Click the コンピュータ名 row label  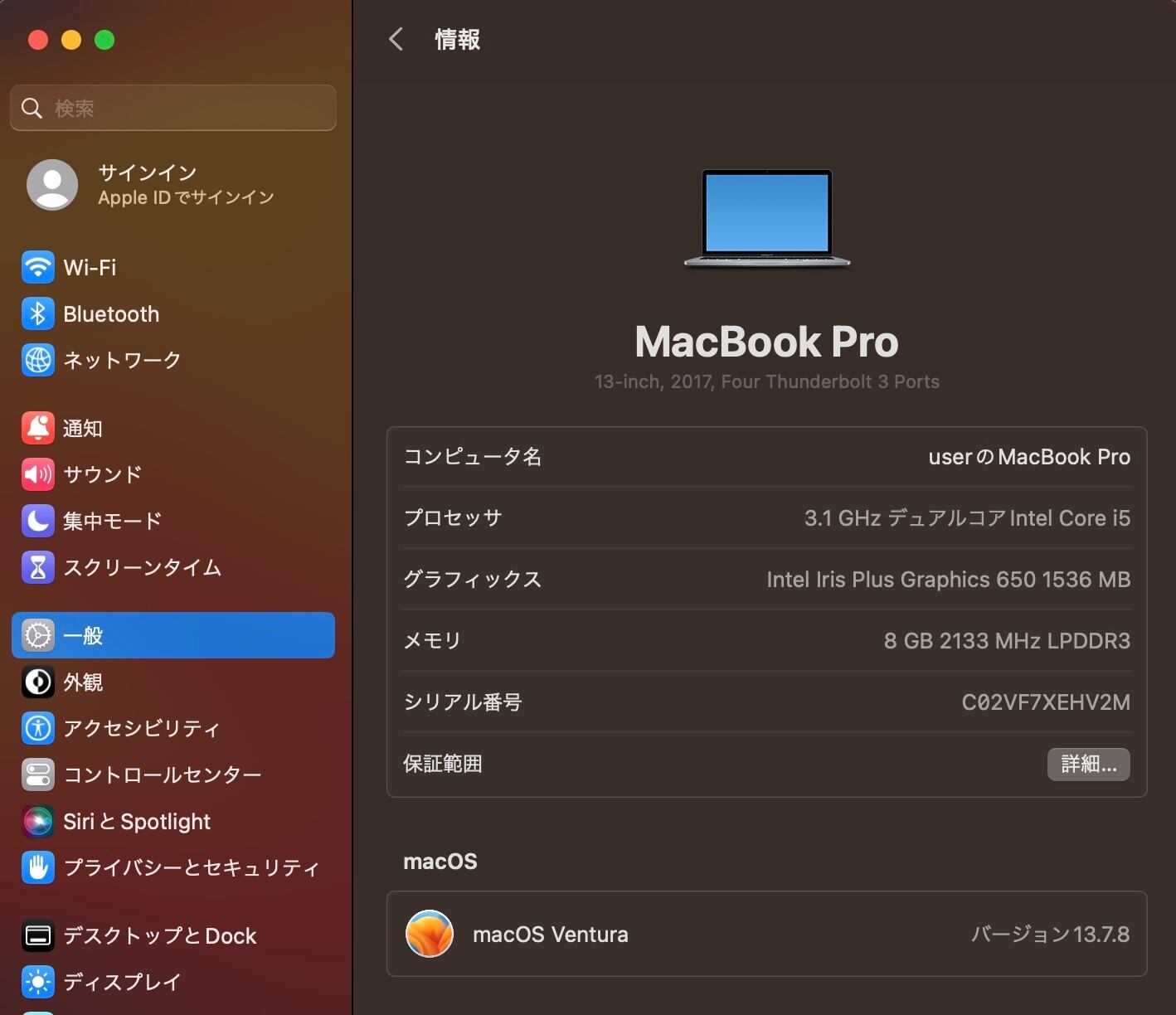point(473,457)
